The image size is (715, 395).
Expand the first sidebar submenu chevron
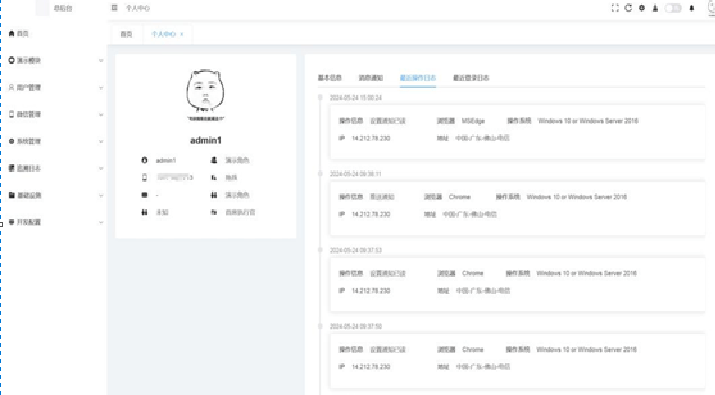[x=101, y=60]
